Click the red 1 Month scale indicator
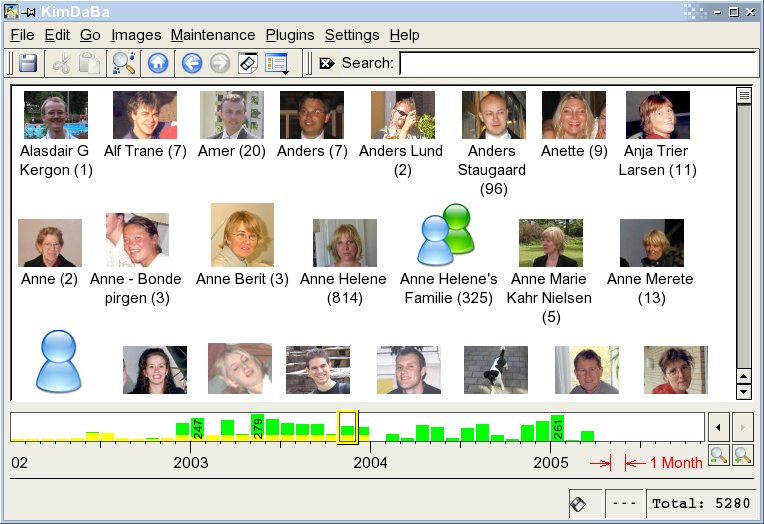764x524 pixels. 646,462
